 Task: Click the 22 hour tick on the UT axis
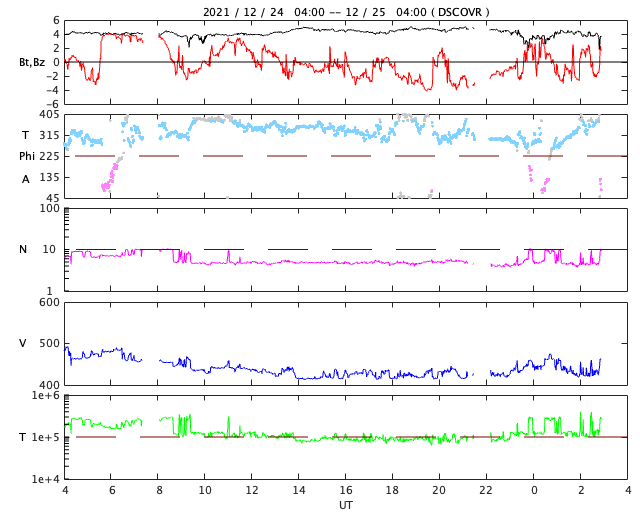486,490
